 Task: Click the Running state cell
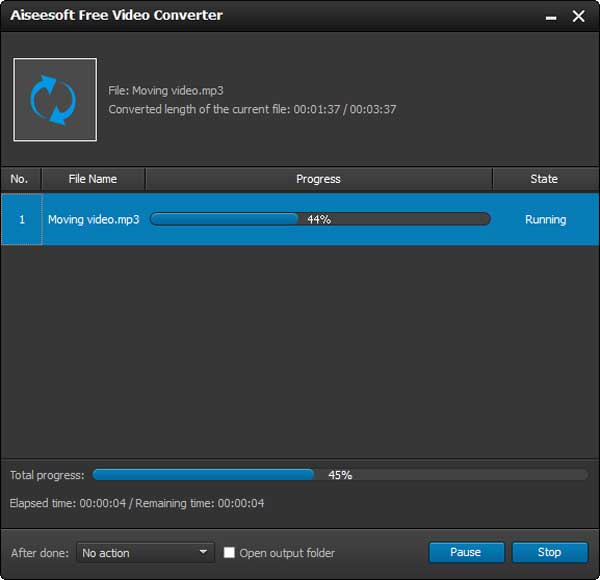coord(545,220)
